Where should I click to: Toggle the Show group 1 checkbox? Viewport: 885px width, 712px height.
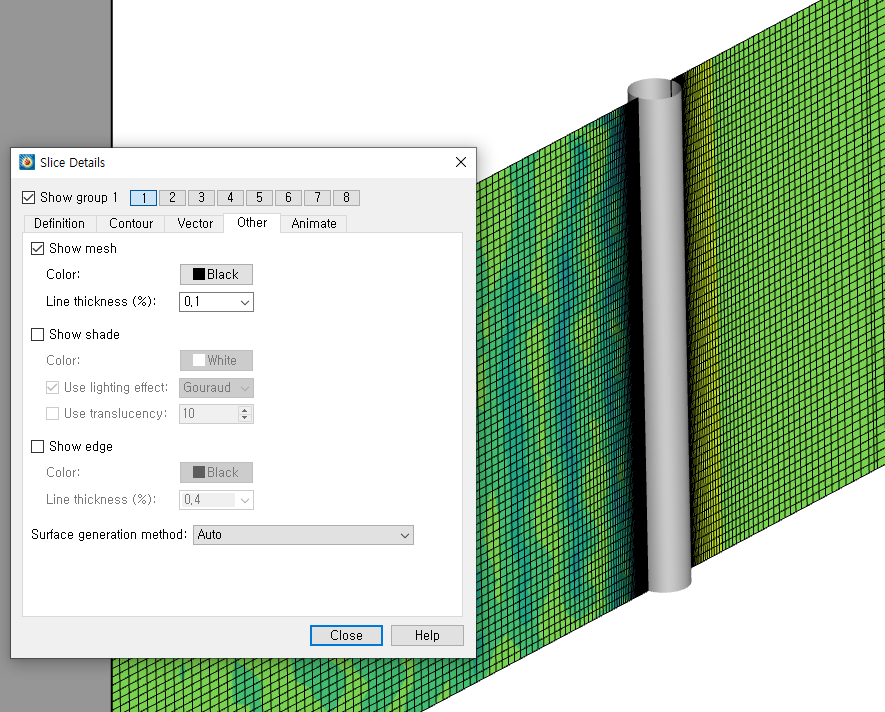point(28,198)
